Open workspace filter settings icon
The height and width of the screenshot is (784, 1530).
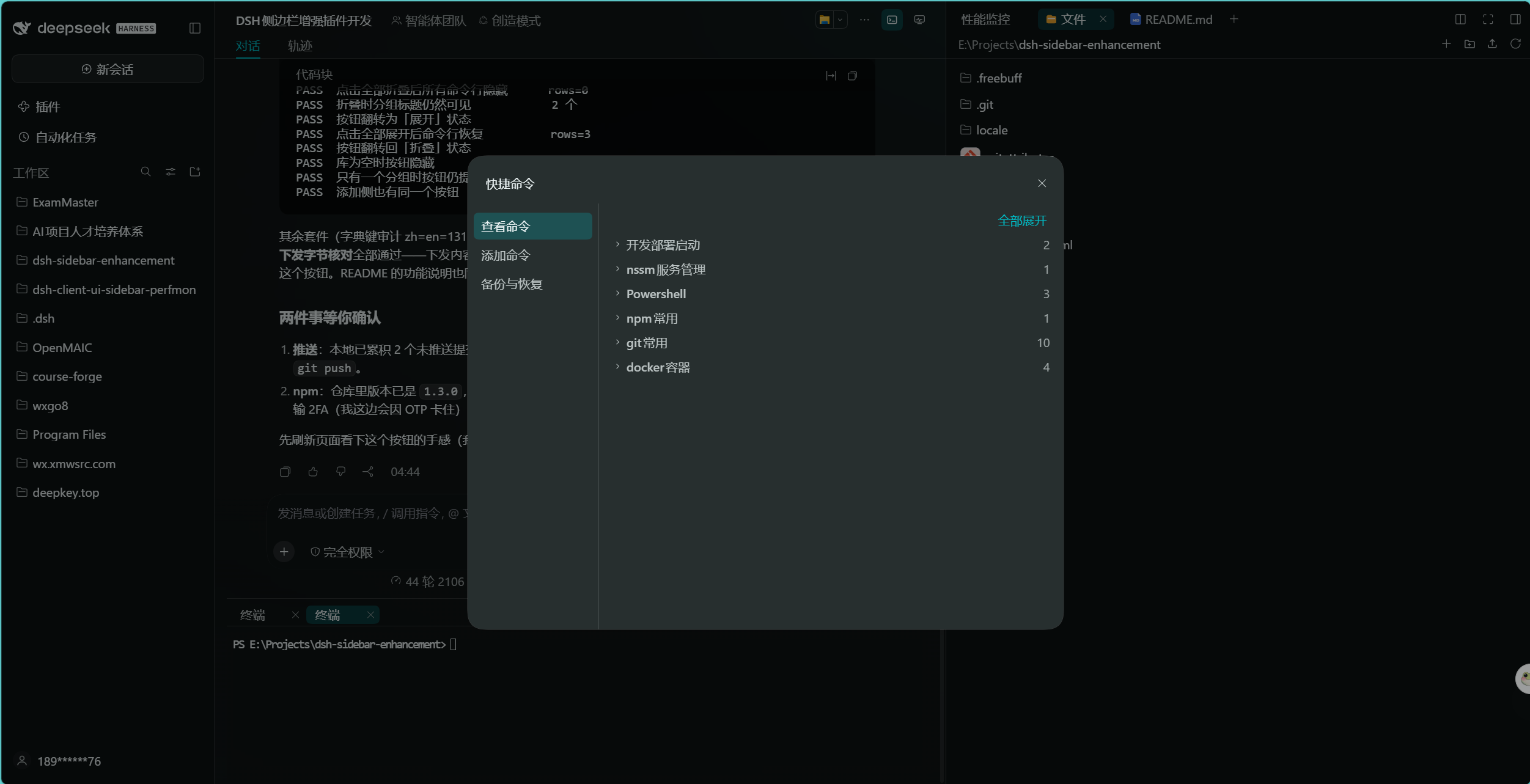[x=171, y=172]
